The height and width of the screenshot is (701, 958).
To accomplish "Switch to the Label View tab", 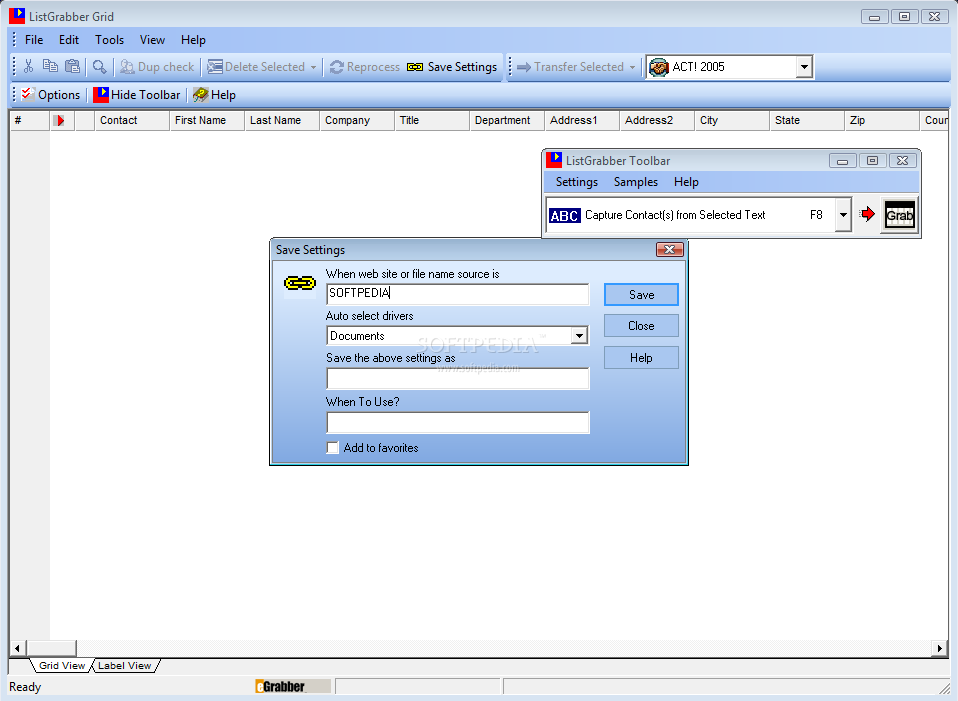I will point(125,666).
